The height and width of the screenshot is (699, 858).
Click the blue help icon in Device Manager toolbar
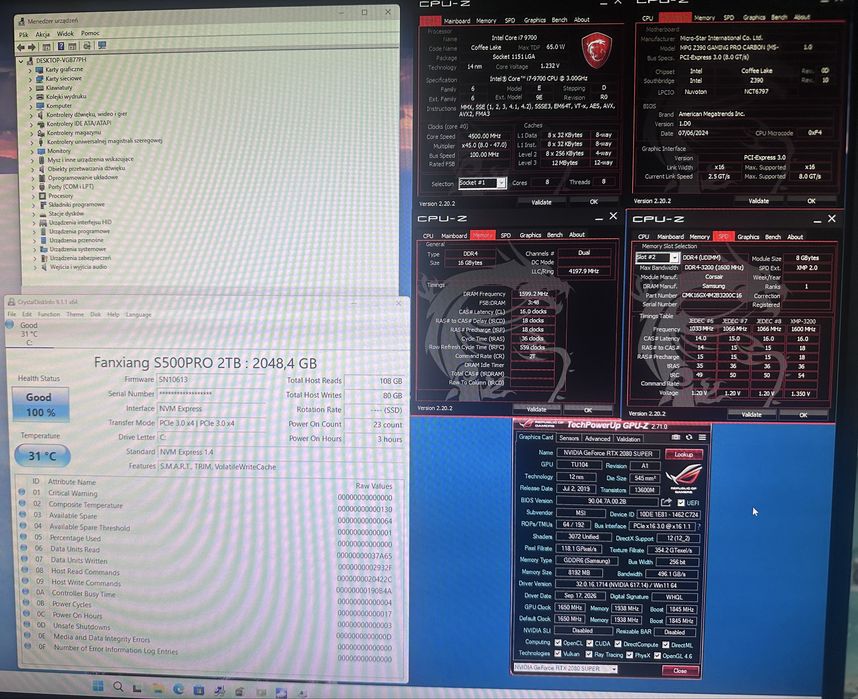click(x=61, y=47)
